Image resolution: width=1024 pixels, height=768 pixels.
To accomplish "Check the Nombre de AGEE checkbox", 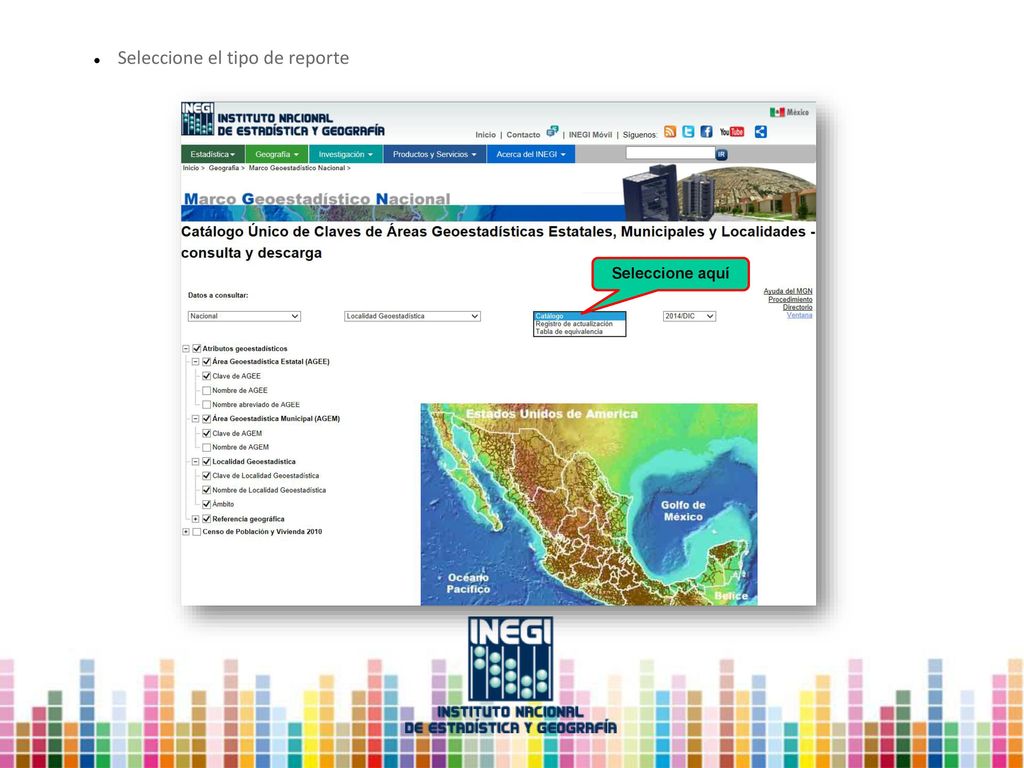I will (x=206, y=391).
